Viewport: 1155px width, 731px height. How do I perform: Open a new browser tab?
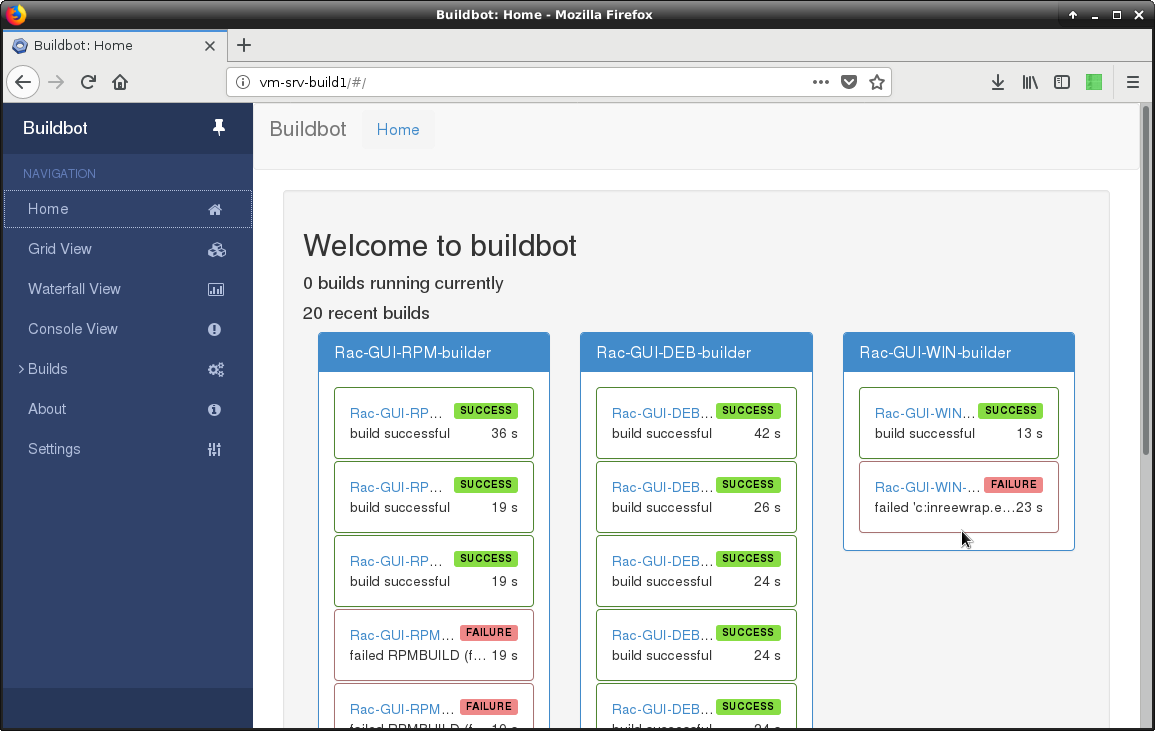point(244,45)
